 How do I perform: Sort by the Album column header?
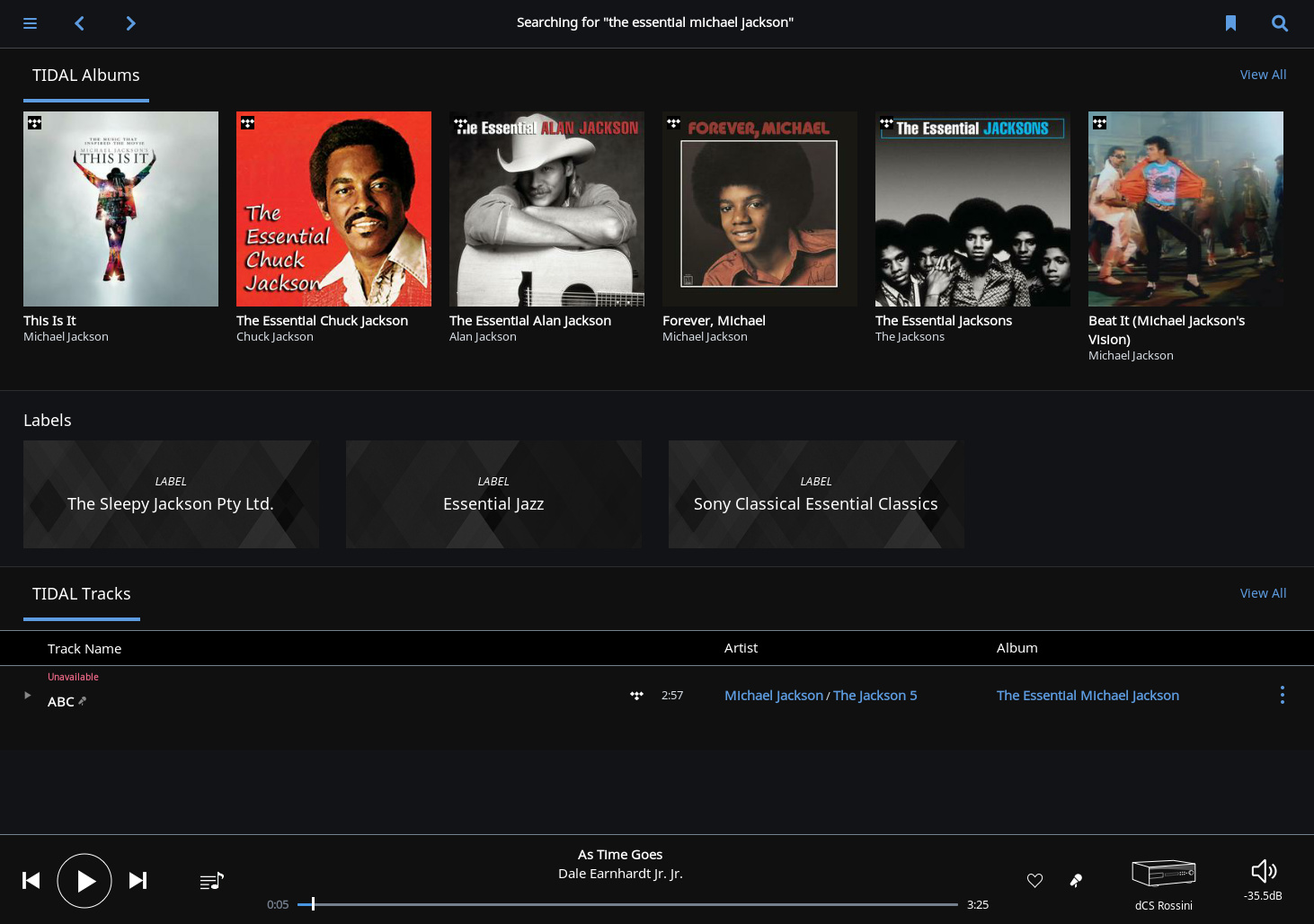1017,648
